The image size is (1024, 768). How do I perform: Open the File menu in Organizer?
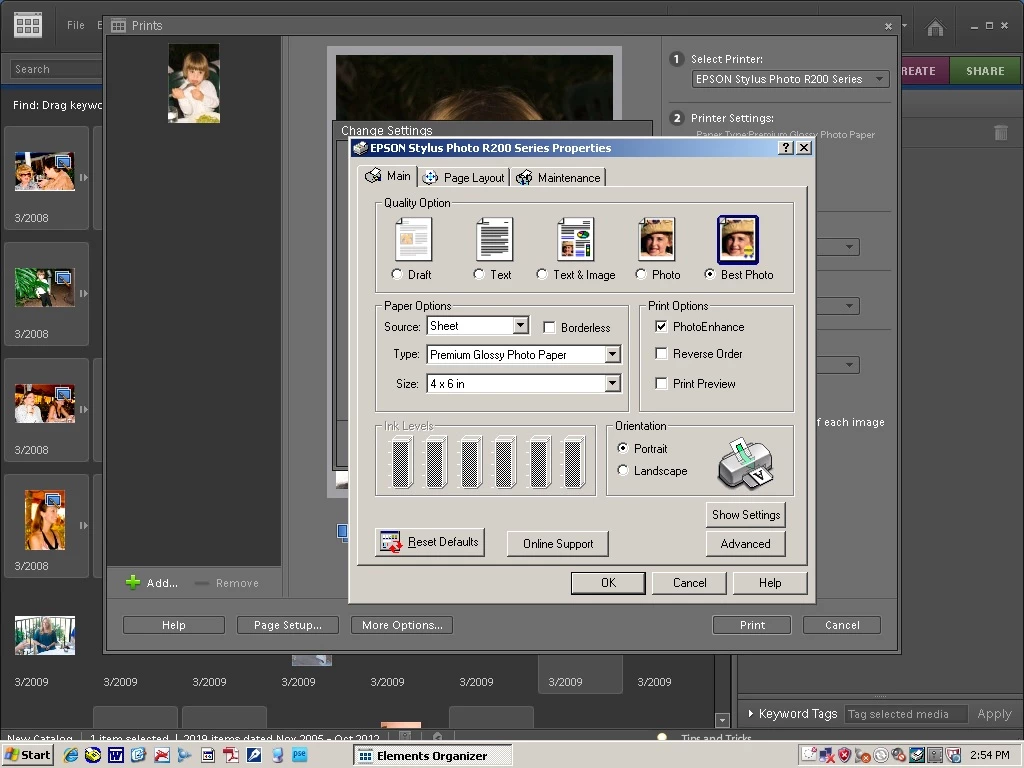[76, 25]
